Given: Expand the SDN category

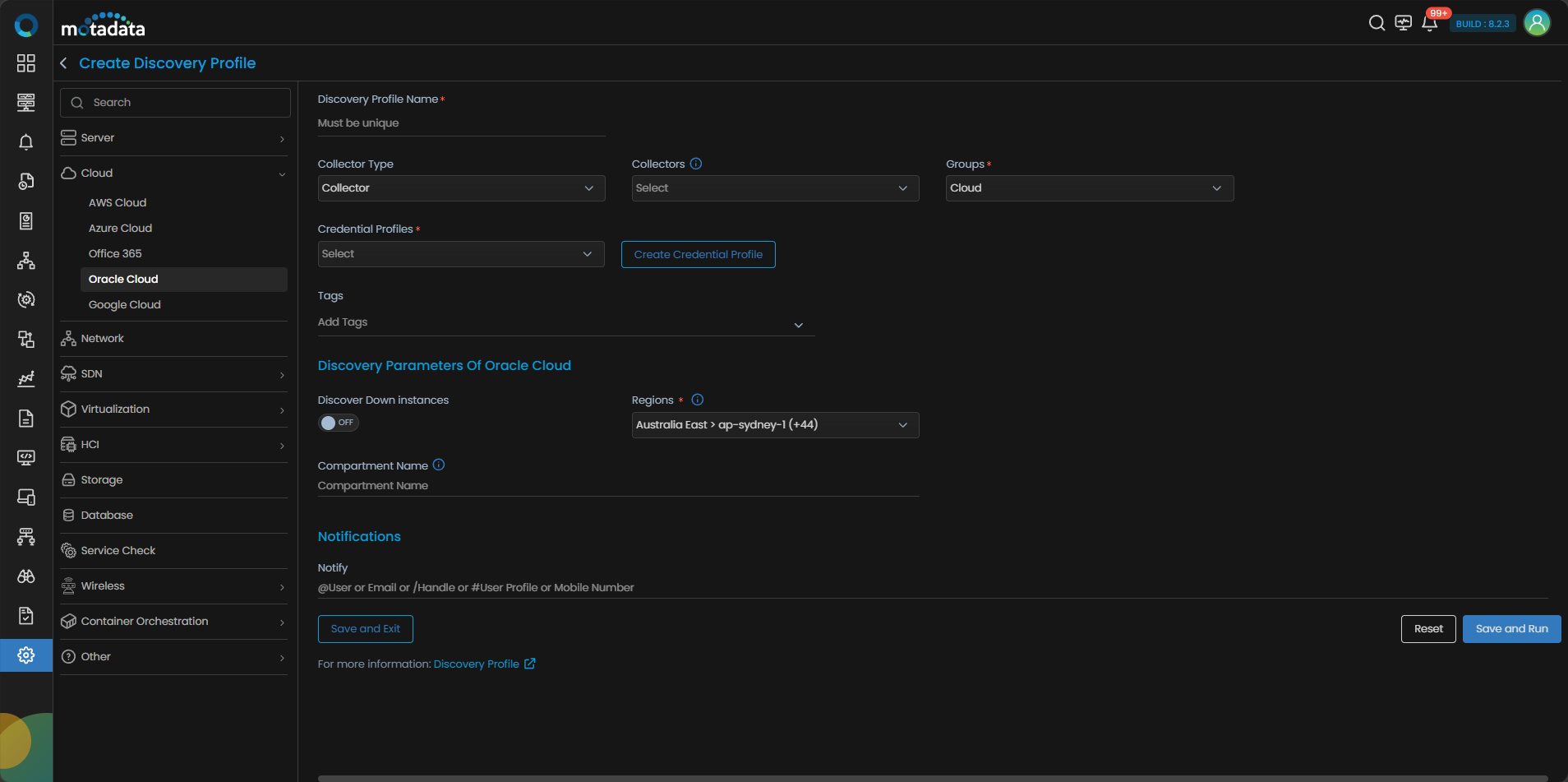Looking at the screenshot, I should coord(174,374).
